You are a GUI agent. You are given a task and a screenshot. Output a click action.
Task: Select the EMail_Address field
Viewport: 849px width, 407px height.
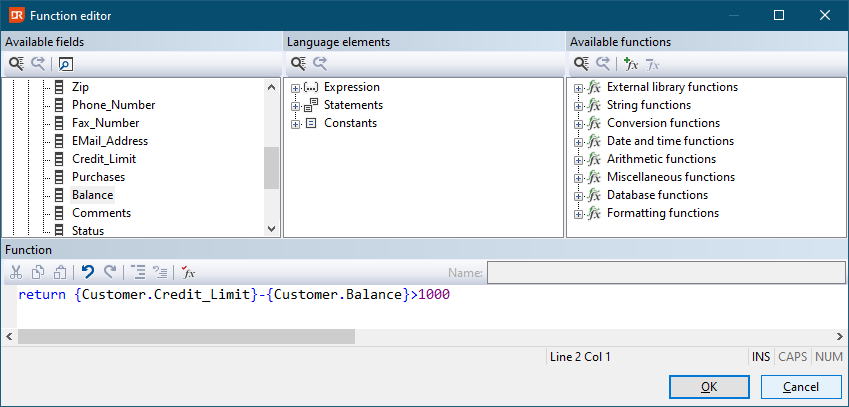click(x=110, y=141)
